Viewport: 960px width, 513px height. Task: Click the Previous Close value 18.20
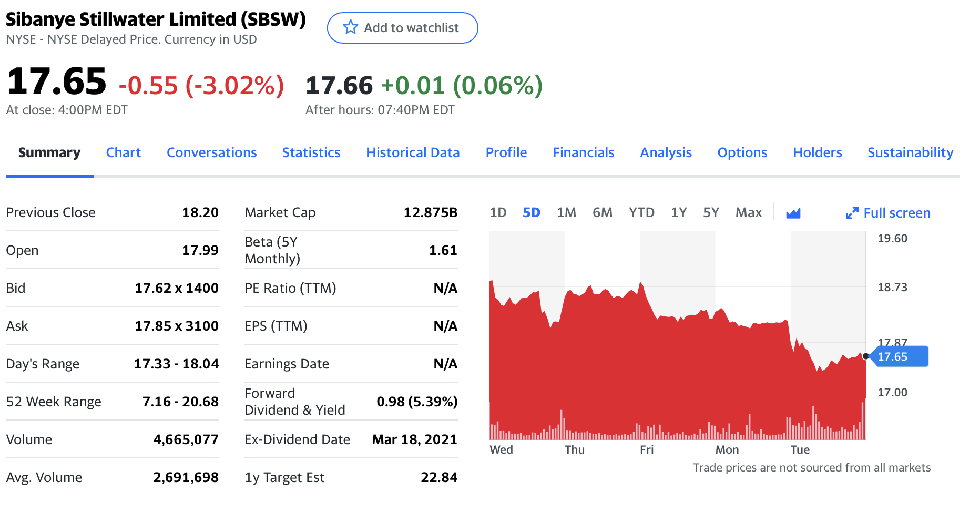point(200,212)
